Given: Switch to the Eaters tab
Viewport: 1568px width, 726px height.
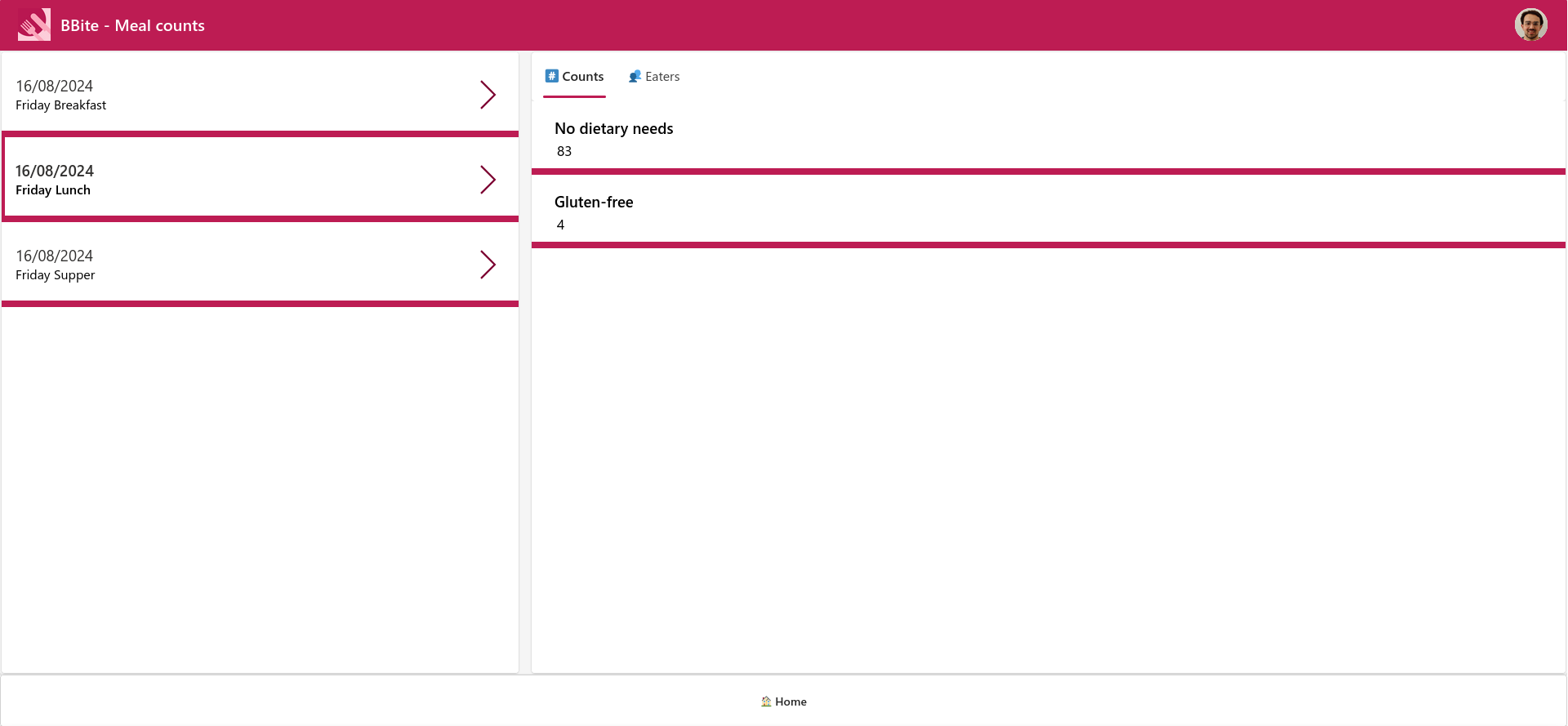Looking at the screenshot, I should click(661, 77).
